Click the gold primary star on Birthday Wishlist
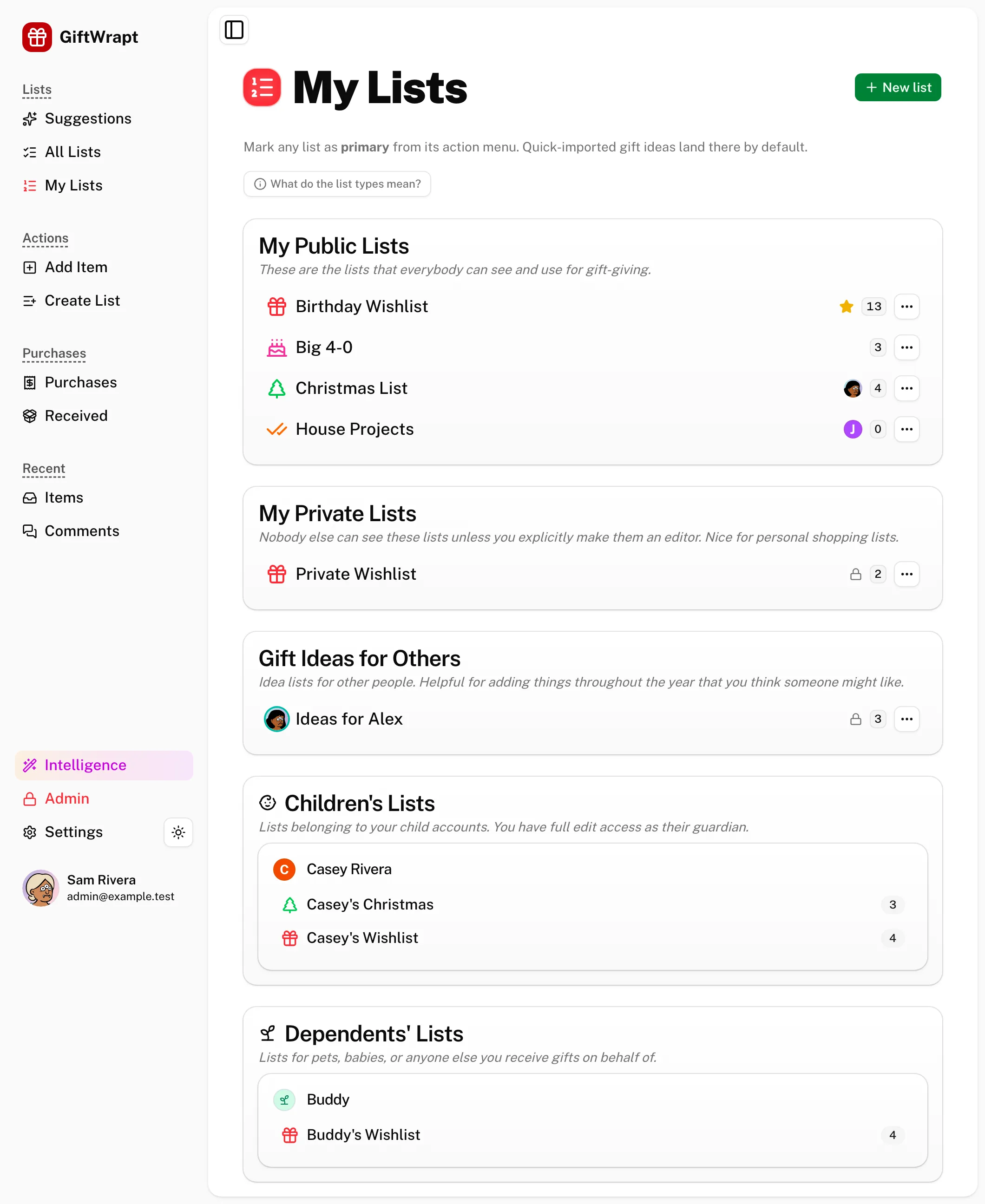The height and width of the screenshot is (1204, 985). [x=846, y=306]
